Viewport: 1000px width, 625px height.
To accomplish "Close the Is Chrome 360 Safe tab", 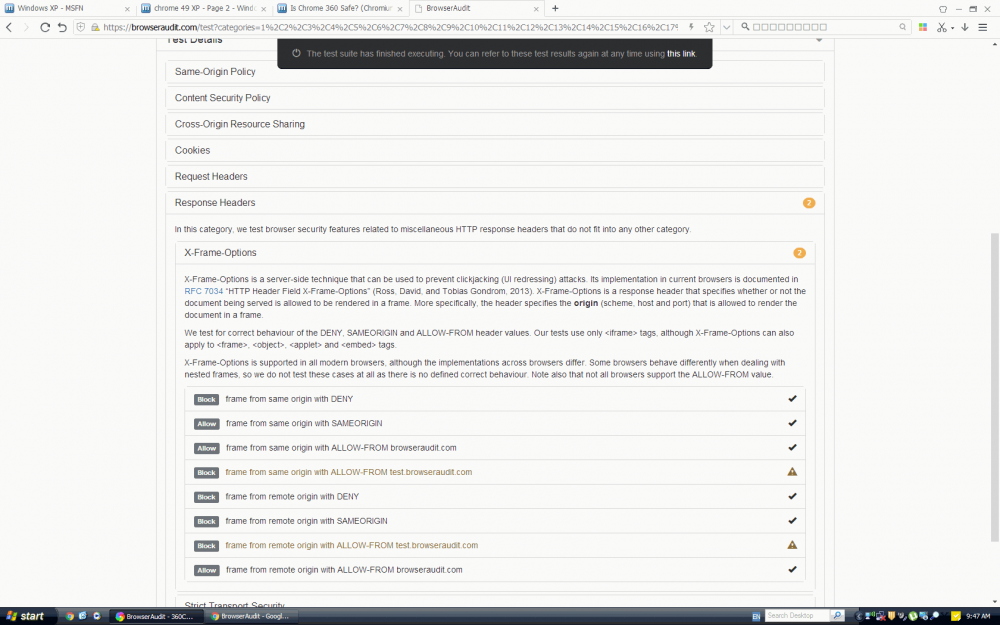I will coord(400,9).
